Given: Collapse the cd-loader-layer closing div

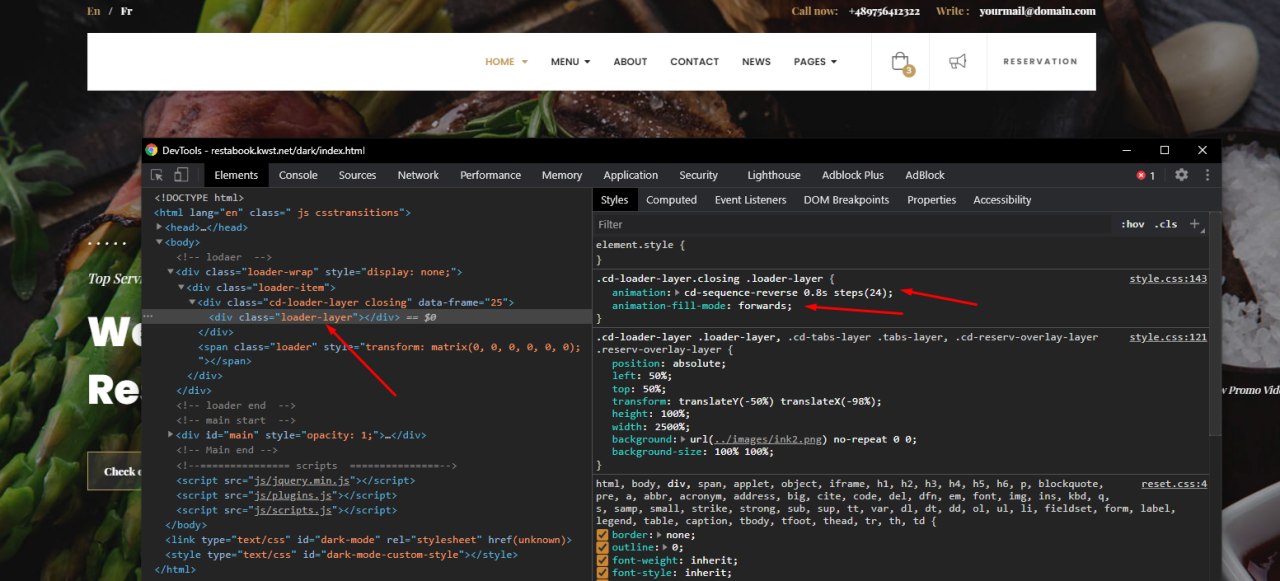Looking at the screenshot, I should click(x=193, y=302).
